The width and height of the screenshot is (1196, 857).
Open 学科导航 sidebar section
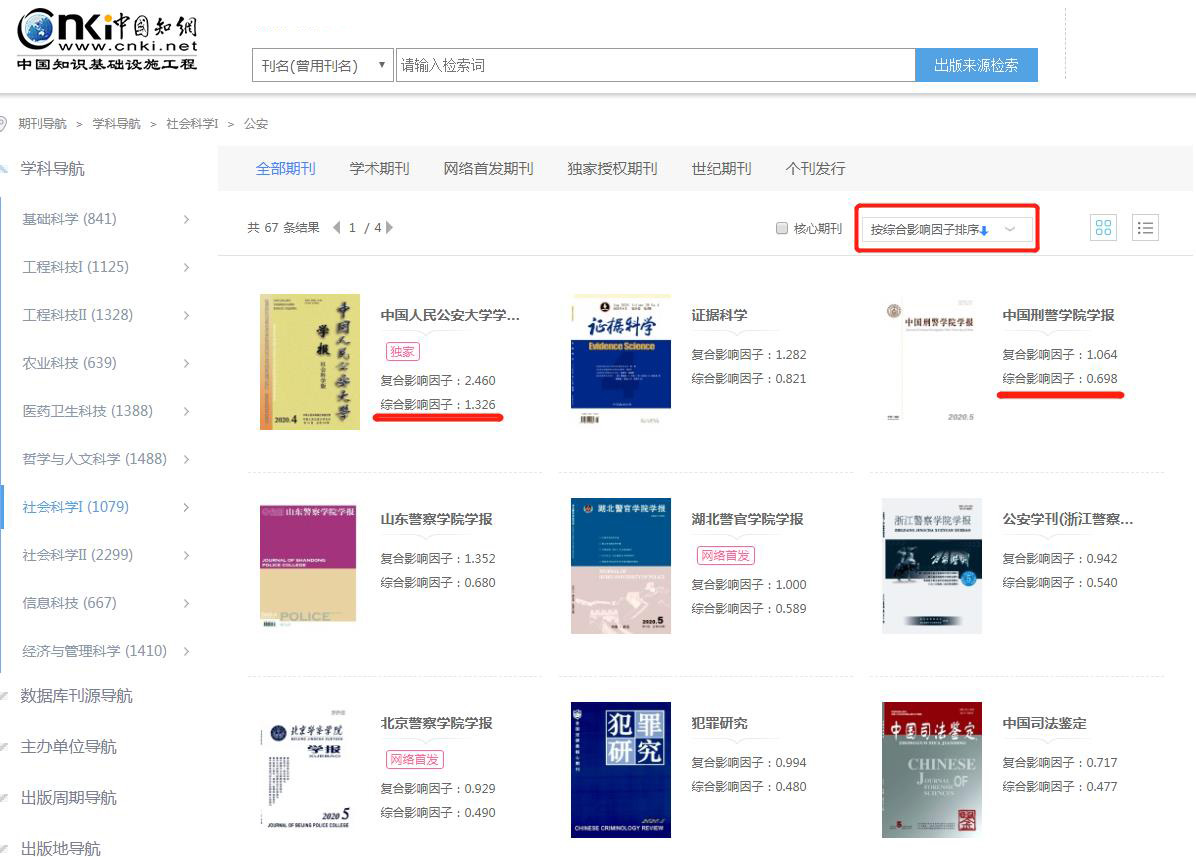coord(53,169)
